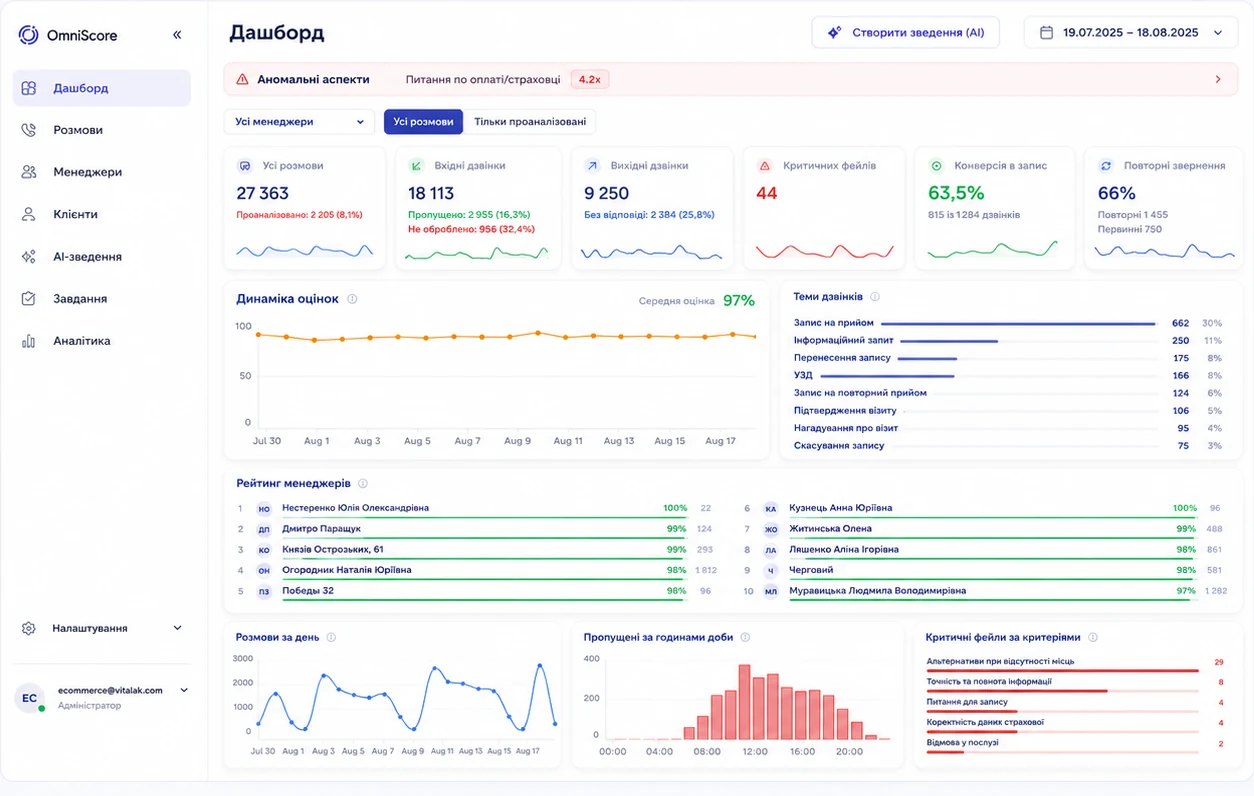The image size is (1254, 796).
Task: Click info icon next to Теми дзвінків
Action: (875, 297)
